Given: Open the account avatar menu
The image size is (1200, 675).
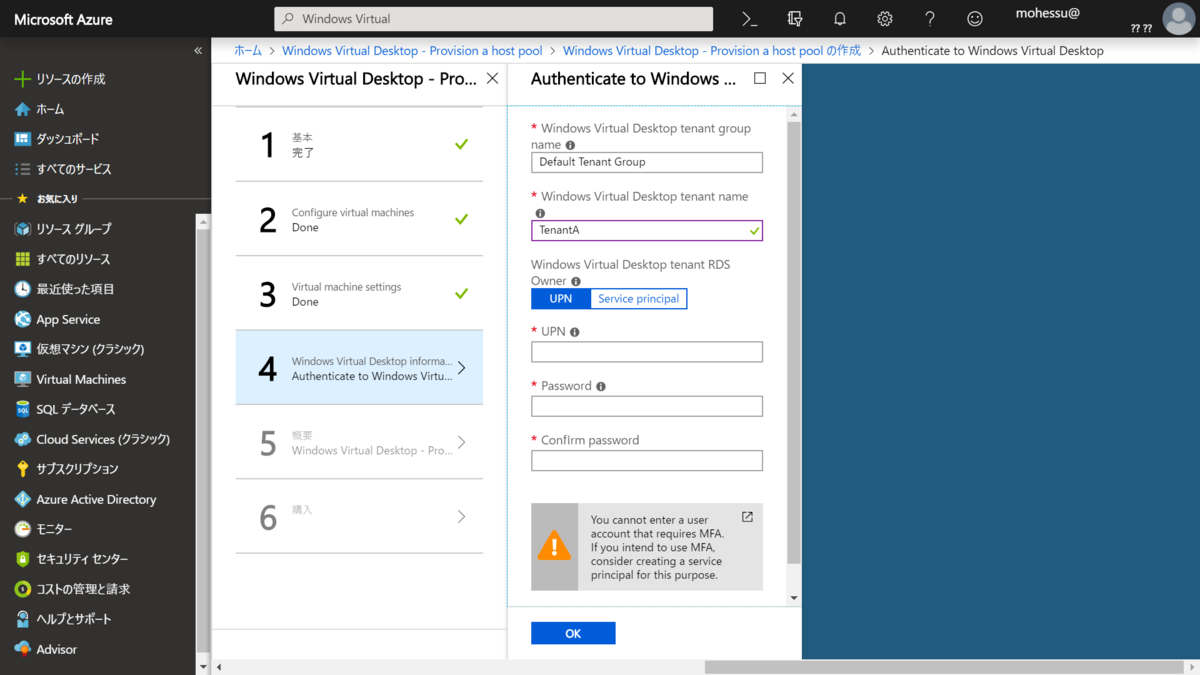Looking at the screenshot, I should tap(1179, 19).
